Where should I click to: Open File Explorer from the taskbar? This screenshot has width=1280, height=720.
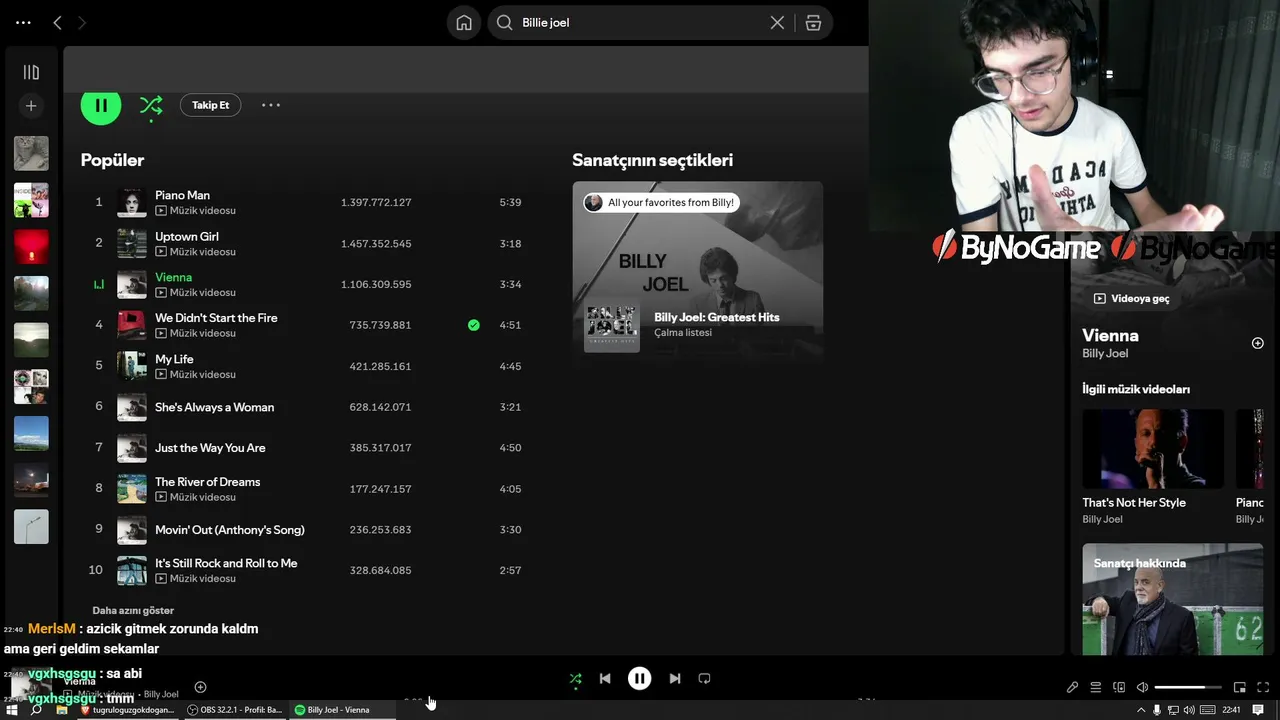(x=61, y=710)
